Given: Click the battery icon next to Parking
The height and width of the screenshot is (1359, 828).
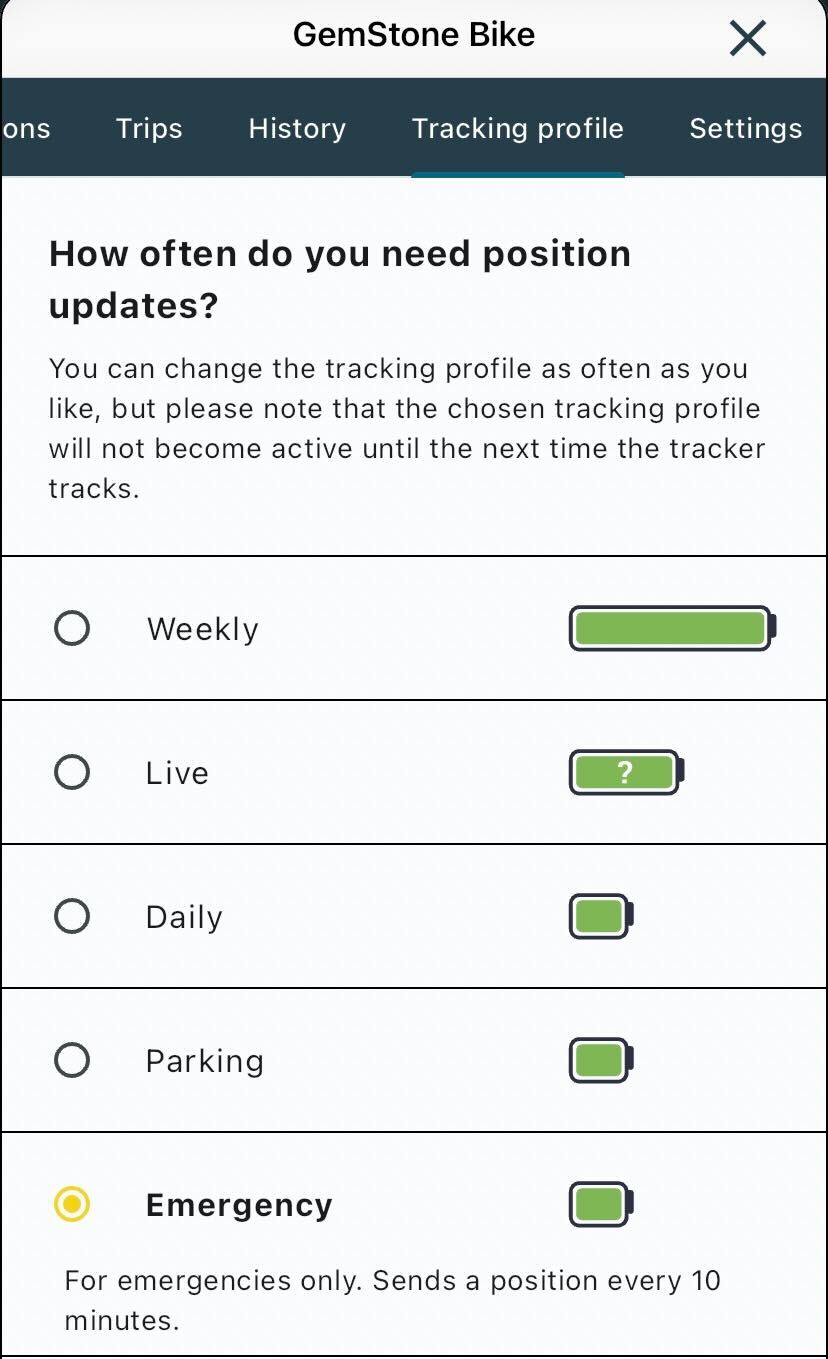Looking at the screenshot, I should (x=598, y=1060).
